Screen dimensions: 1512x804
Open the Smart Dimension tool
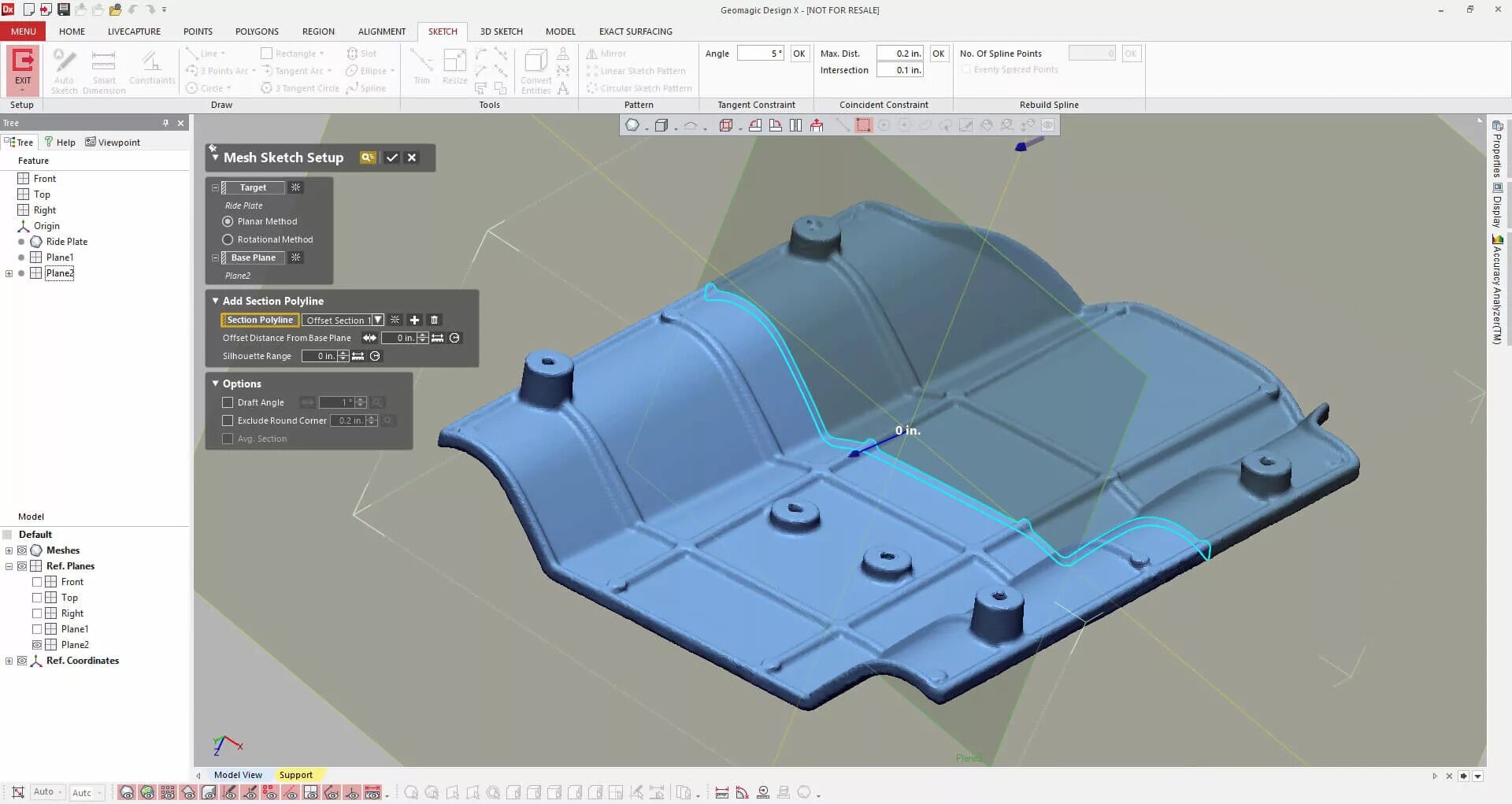pos(103,69)
